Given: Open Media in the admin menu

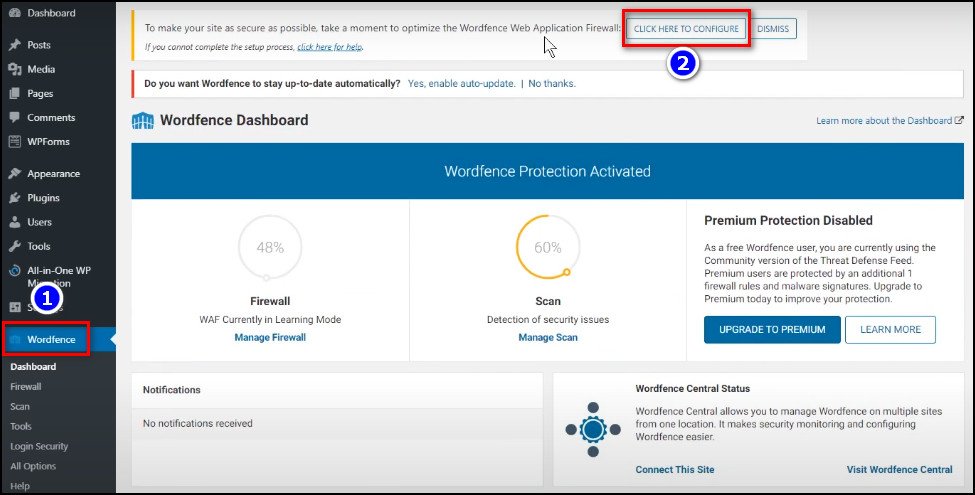Looking at the screenshot, I should click(41, 69).
